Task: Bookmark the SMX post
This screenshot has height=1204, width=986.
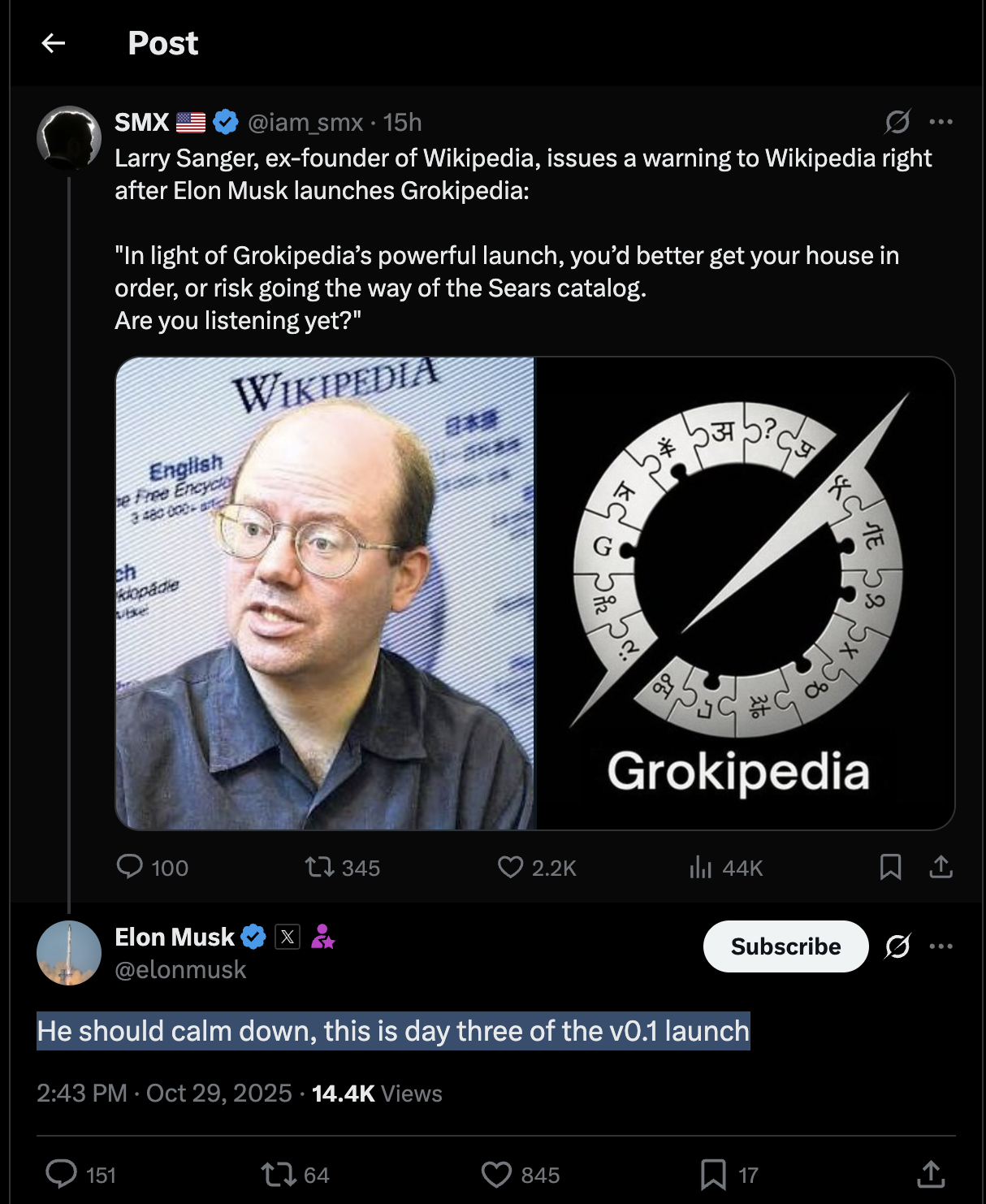Action: 890,867
